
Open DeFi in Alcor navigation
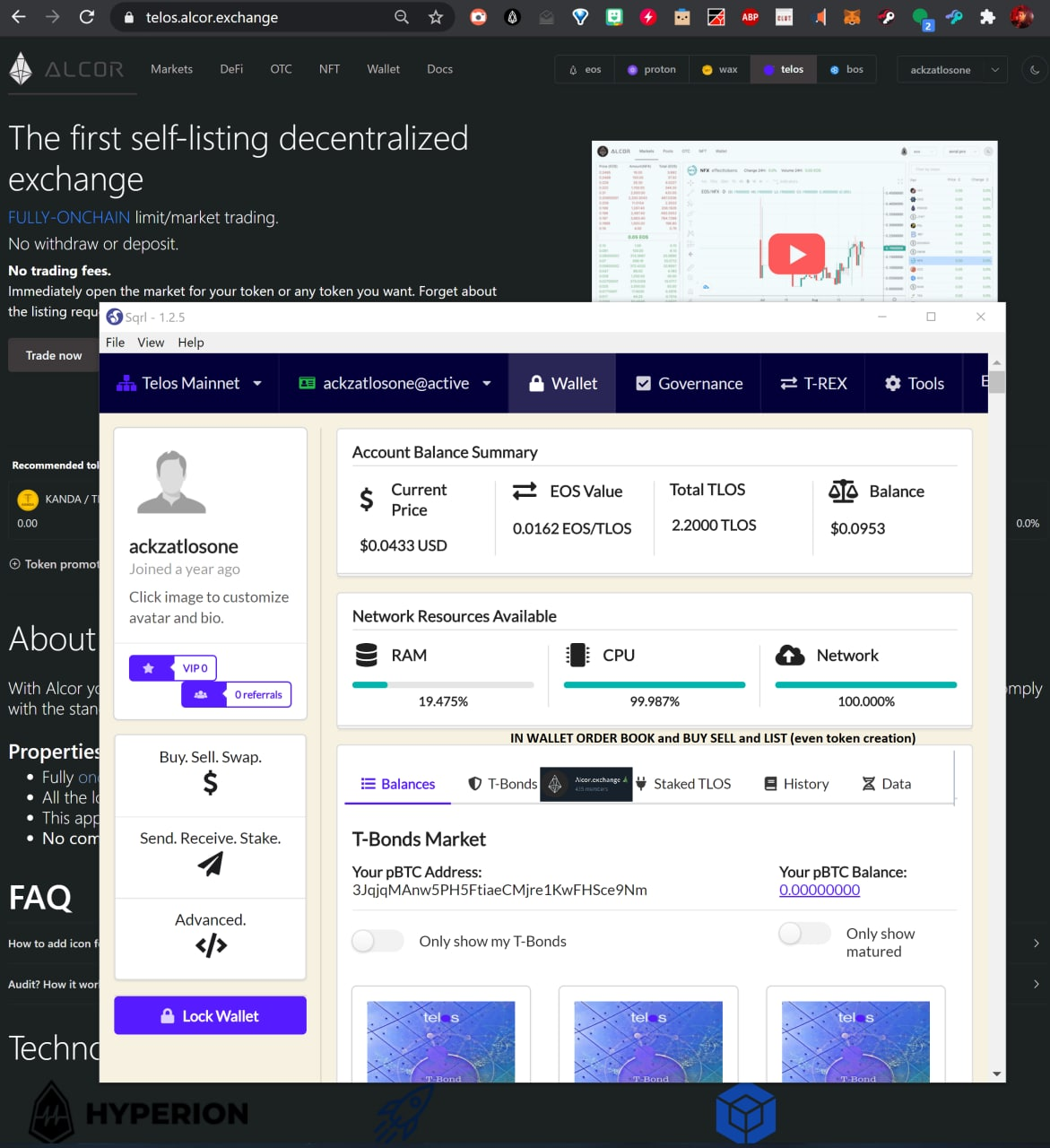(231, 69)
